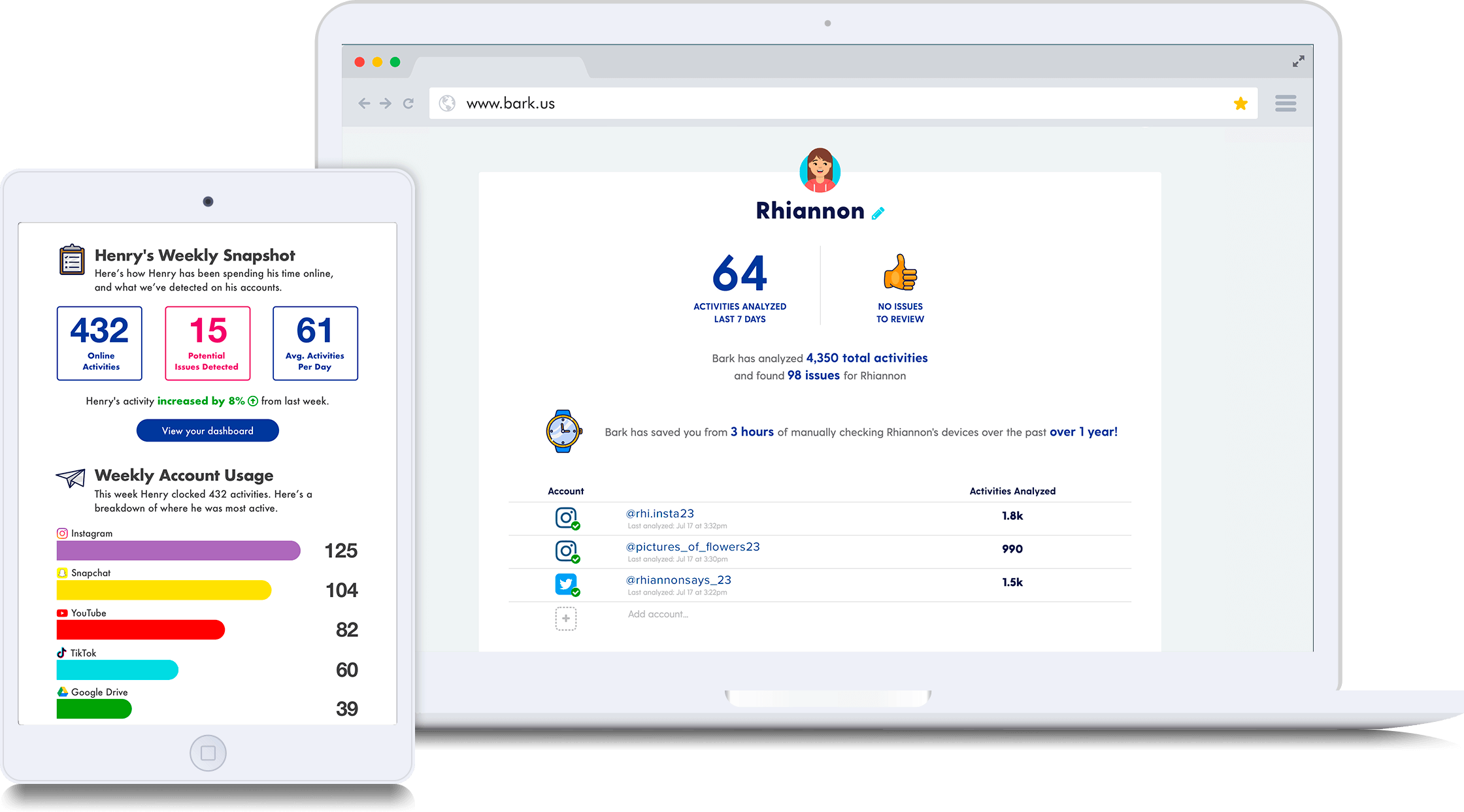Click the 432 Online Activities box
The height and width of the screenshot is (812, 1464).
(99, 343)
